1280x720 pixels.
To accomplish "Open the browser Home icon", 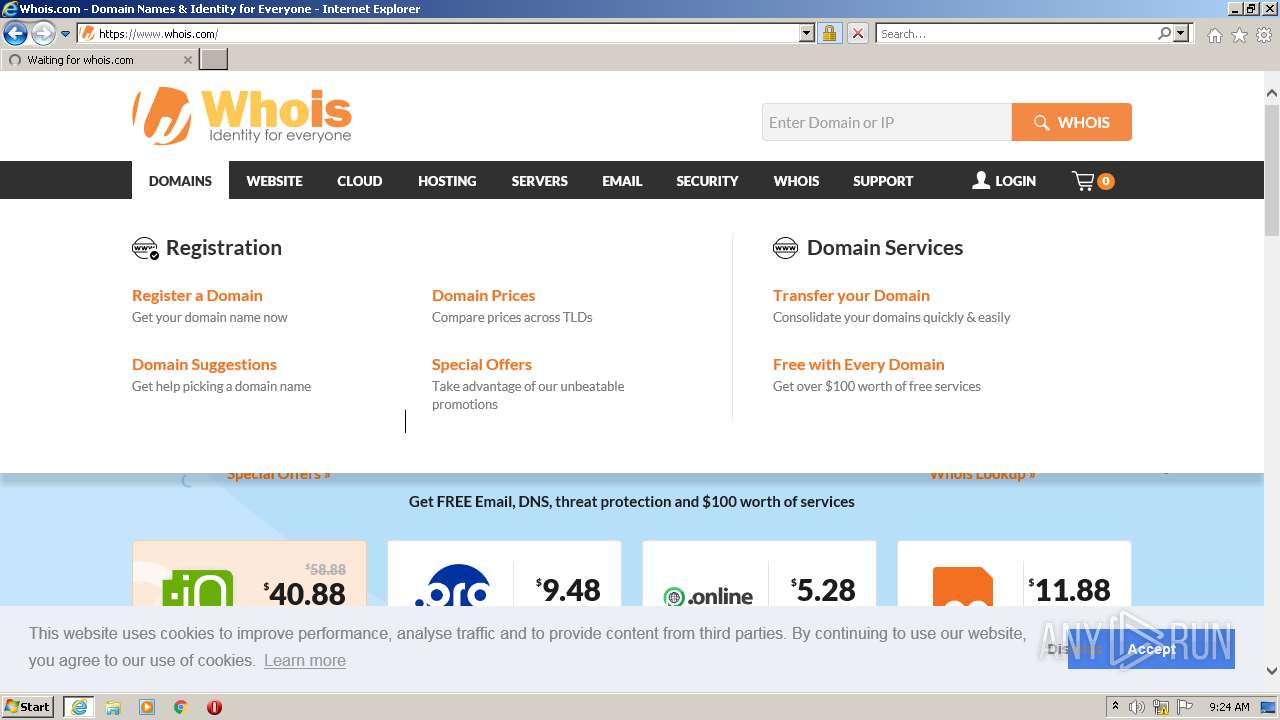I will (x=1214, y=35).
